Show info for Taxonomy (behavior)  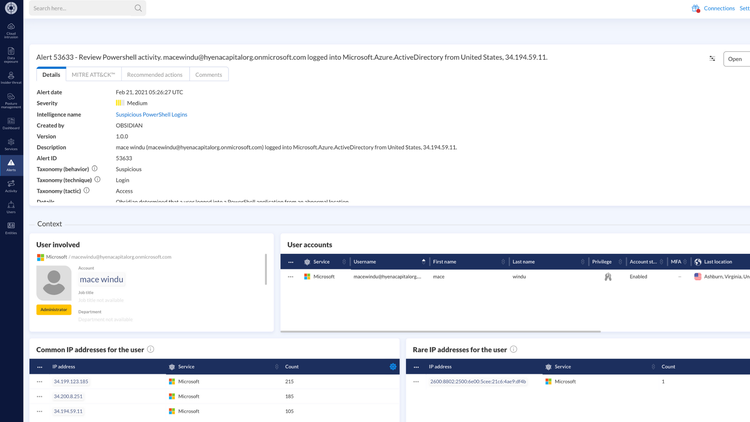point(95,168)
